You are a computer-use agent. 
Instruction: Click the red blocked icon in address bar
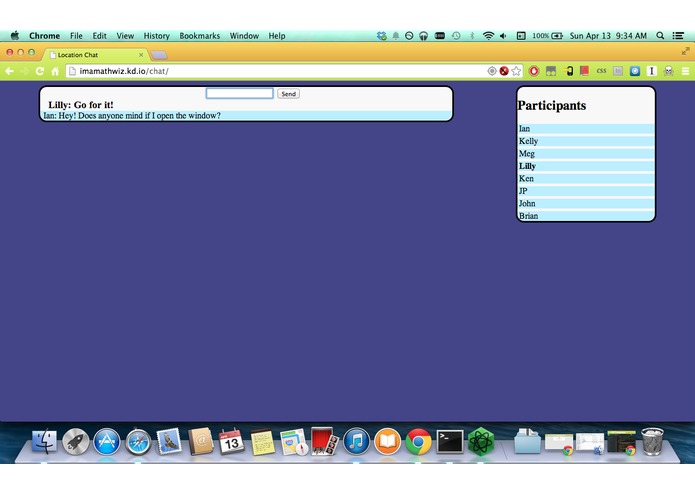(x=504, y=71)
